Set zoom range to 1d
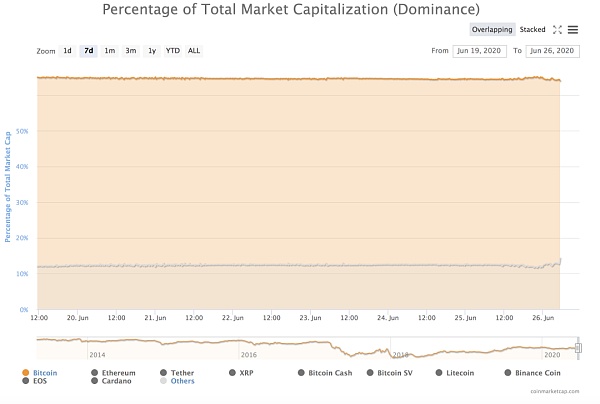This screenshot has height=404, width=600. [x=67, y=50]
